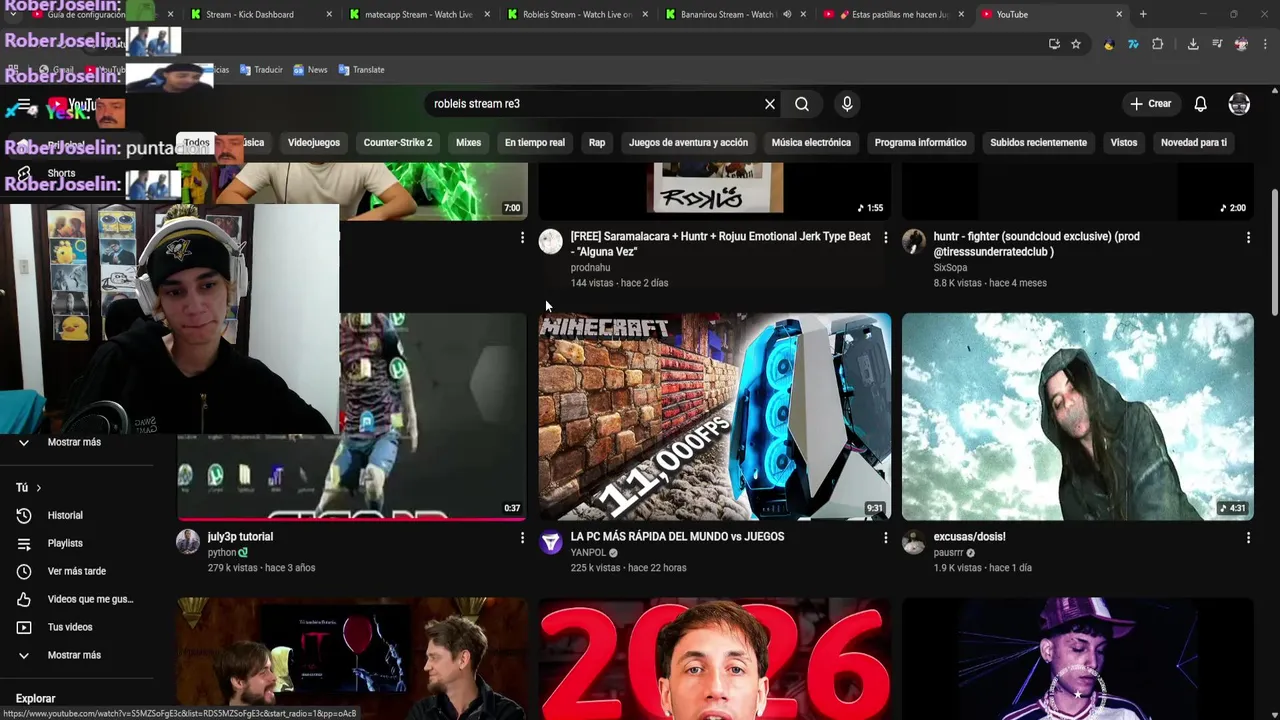The width and height of the screenshot is (1280, 720).
Task: Open the browser extensions puzzle icon
Action: [x=1158, y=44]
